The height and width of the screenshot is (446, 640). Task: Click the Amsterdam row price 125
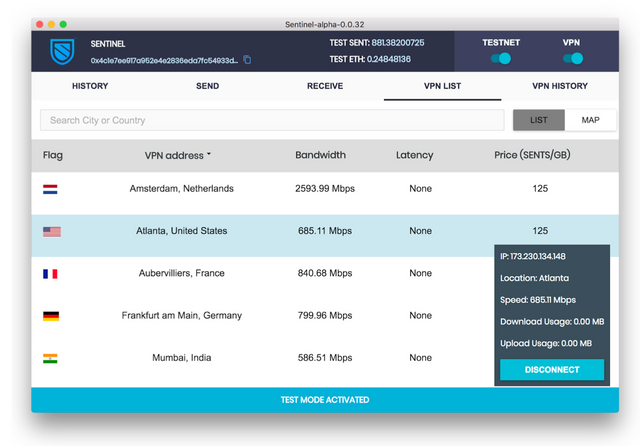(x=540, y=189)
